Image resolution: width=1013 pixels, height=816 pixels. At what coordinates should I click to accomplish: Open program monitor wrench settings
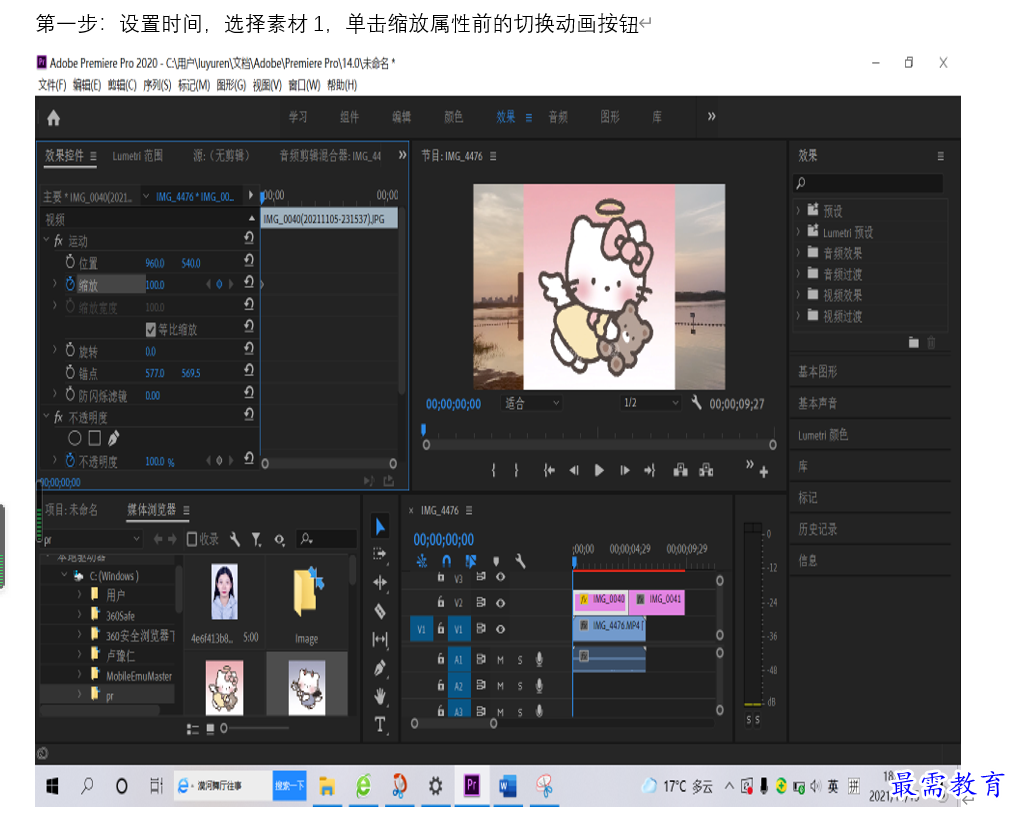[696, 403]
